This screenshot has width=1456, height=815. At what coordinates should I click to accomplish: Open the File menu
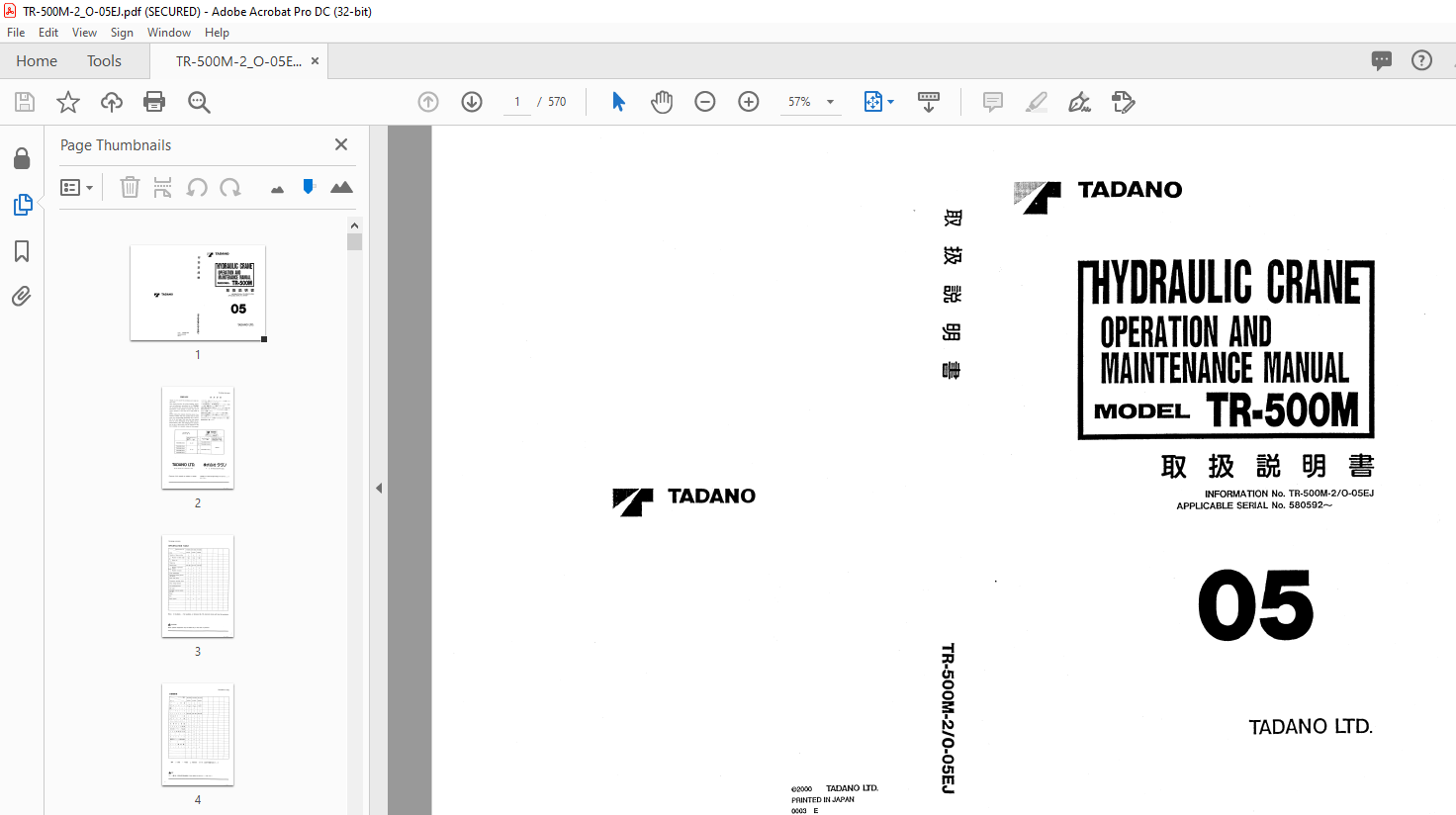[16, 33]
